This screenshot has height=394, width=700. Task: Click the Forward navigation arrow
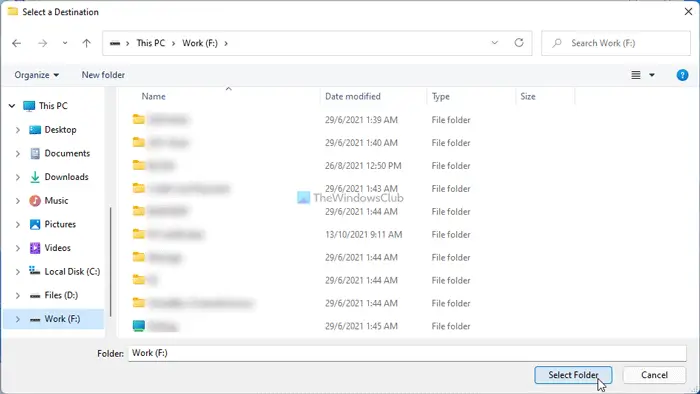click(x=42, y=43)
